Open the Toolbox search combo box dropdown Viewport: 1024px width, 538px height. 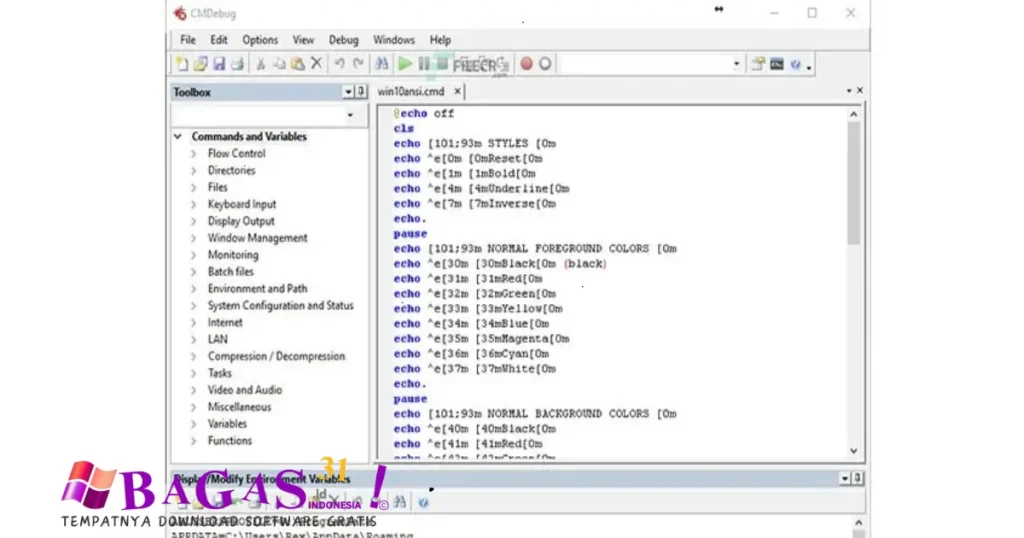[x=351, y=116]
